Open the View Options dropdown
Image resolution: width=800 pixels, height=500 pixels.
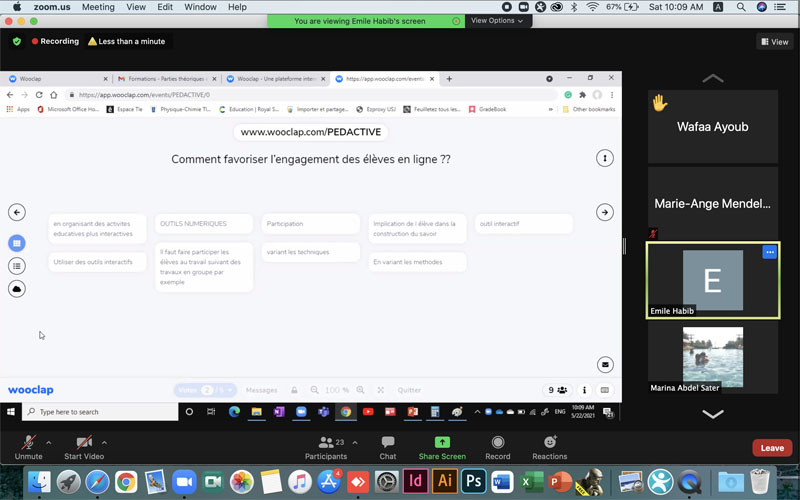pos(497,20)
